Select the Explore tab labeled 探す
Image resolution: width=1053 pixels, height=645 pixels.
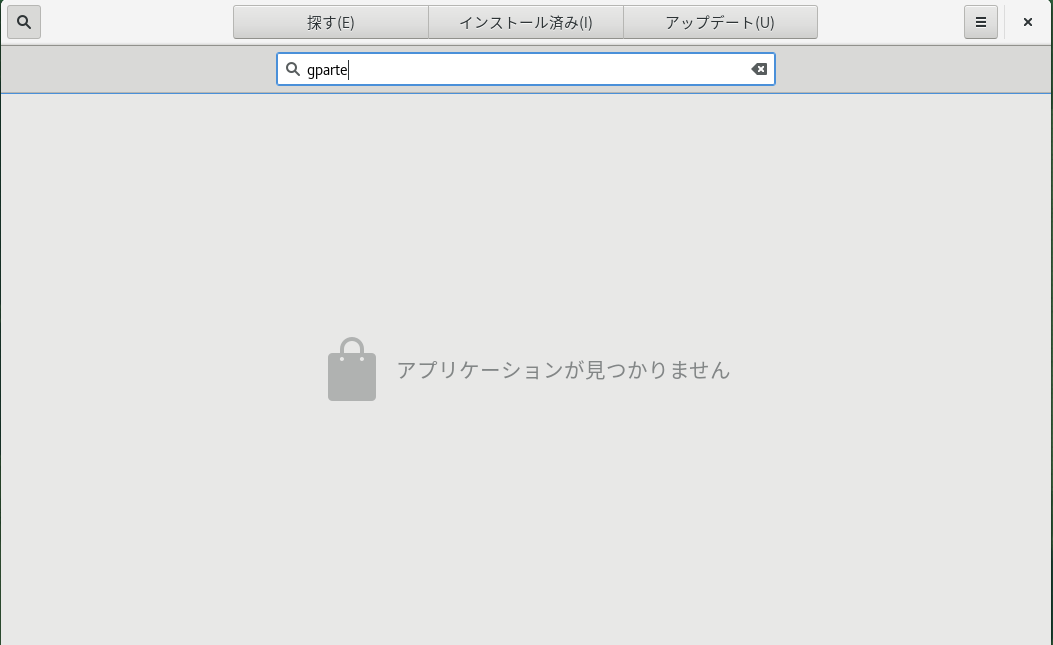pos(330,22)
